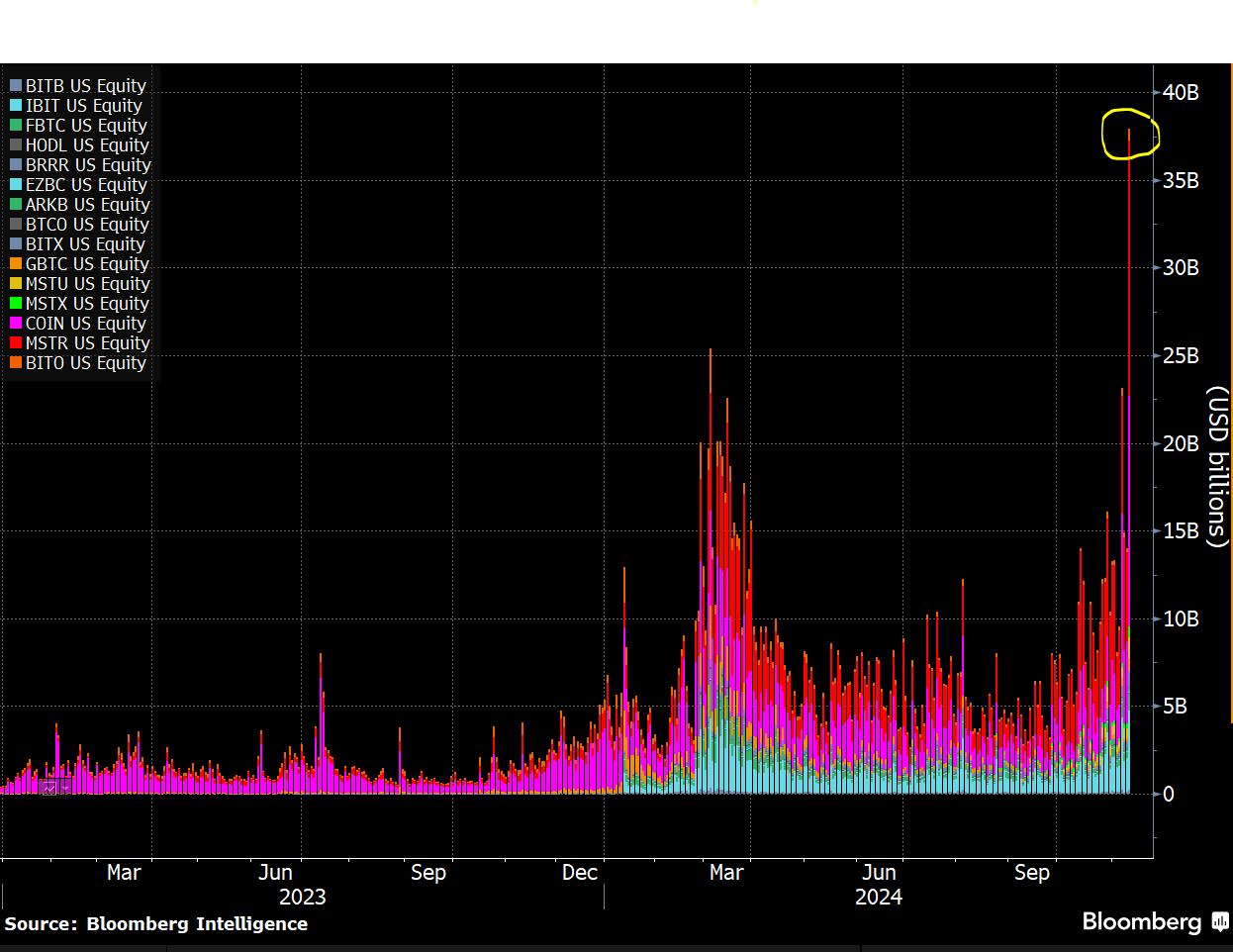Toggle the MSTR US Equity series
Viewport: 1233px width, 952px height.
pos(80,343)
